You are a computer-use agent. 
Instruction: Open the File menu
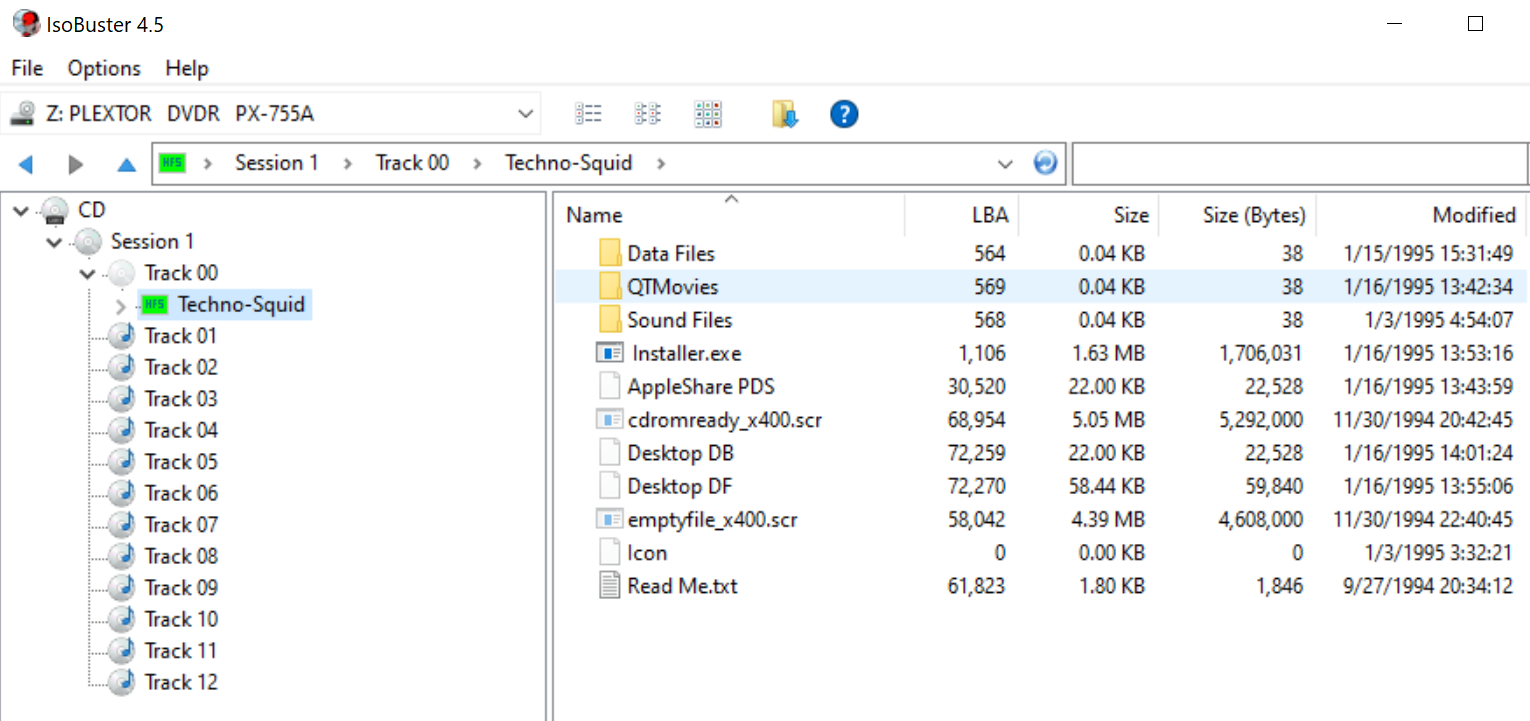click(x=27, y=68)
